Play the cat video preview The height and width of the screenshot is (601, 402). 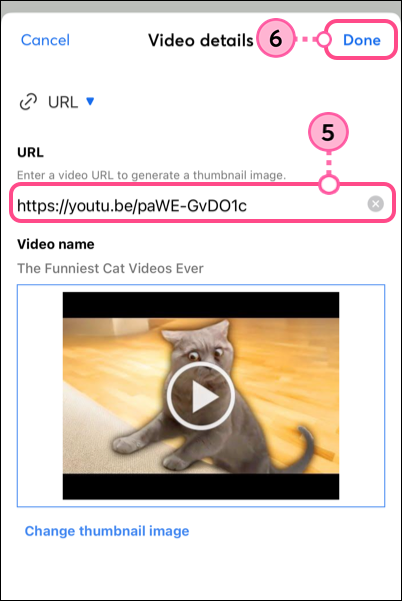(x=200, y=395)
